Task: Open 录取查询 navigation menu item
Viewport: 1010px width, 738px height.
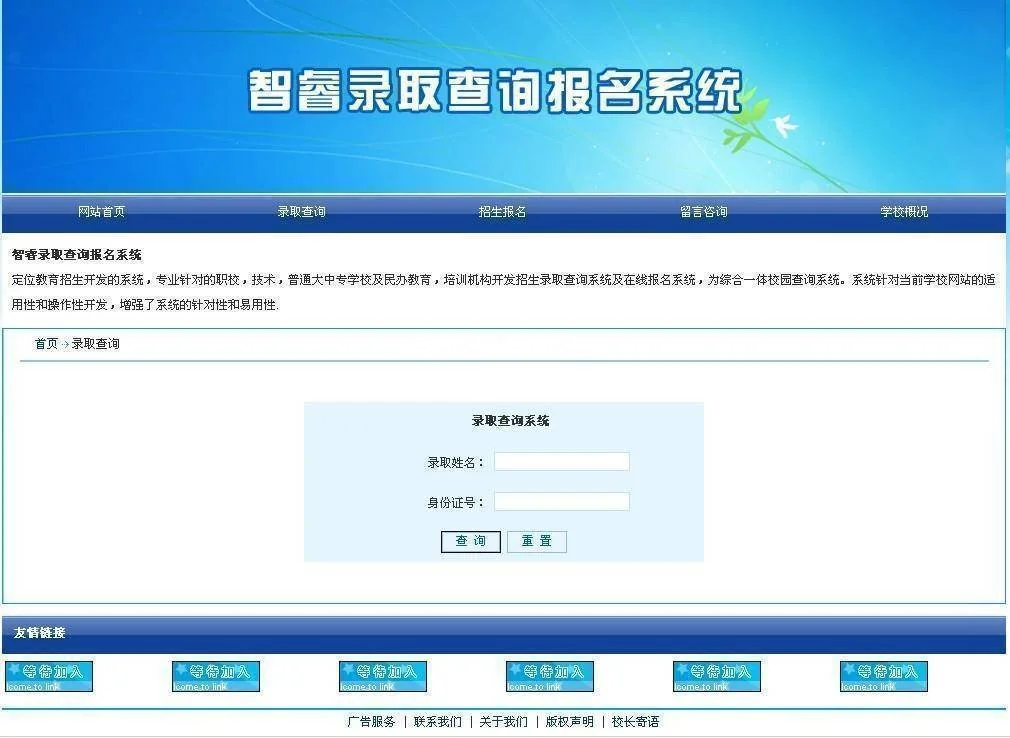Action: click(302, 212)
